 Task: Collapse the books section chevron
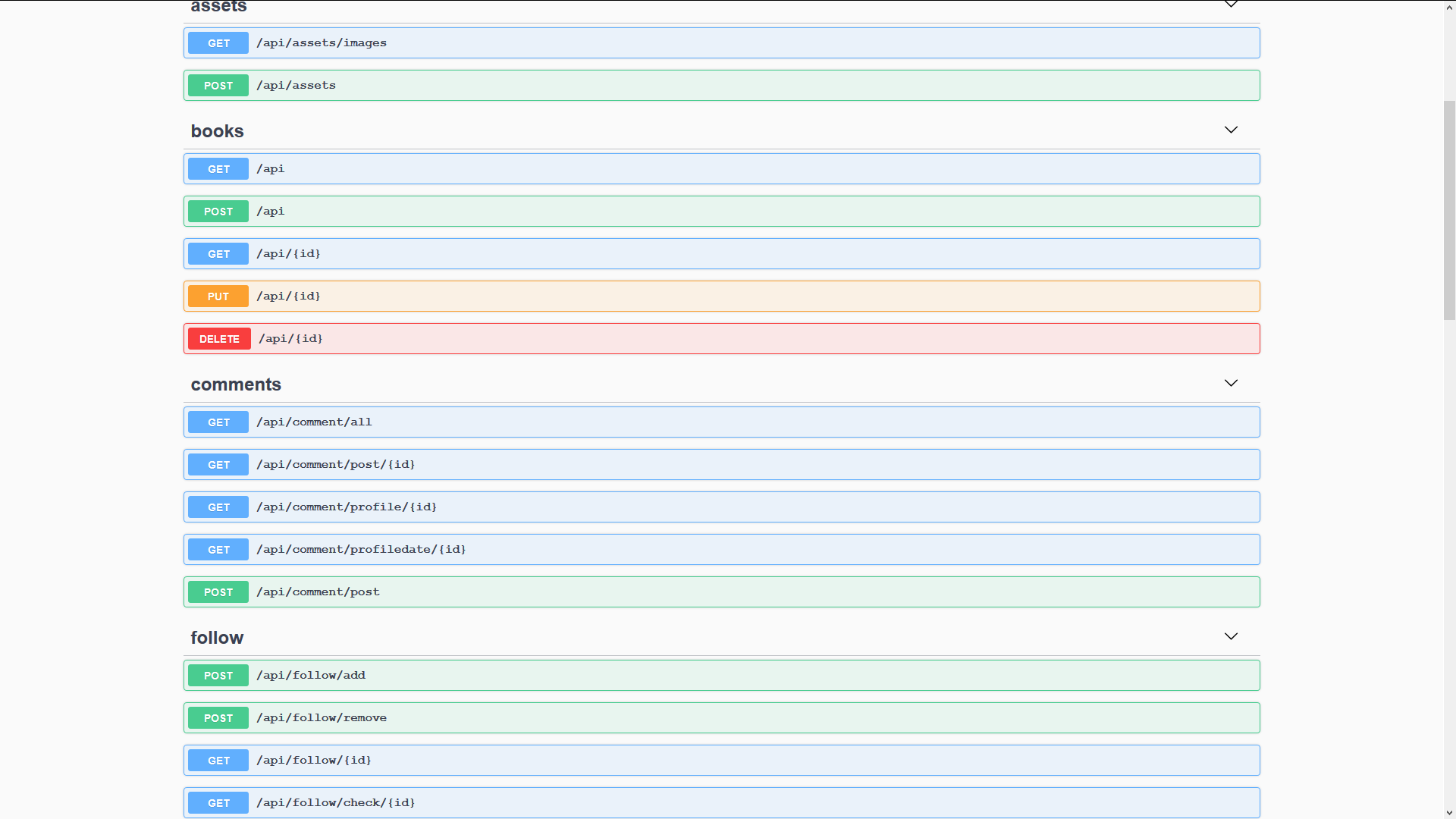coord(1231,130)
